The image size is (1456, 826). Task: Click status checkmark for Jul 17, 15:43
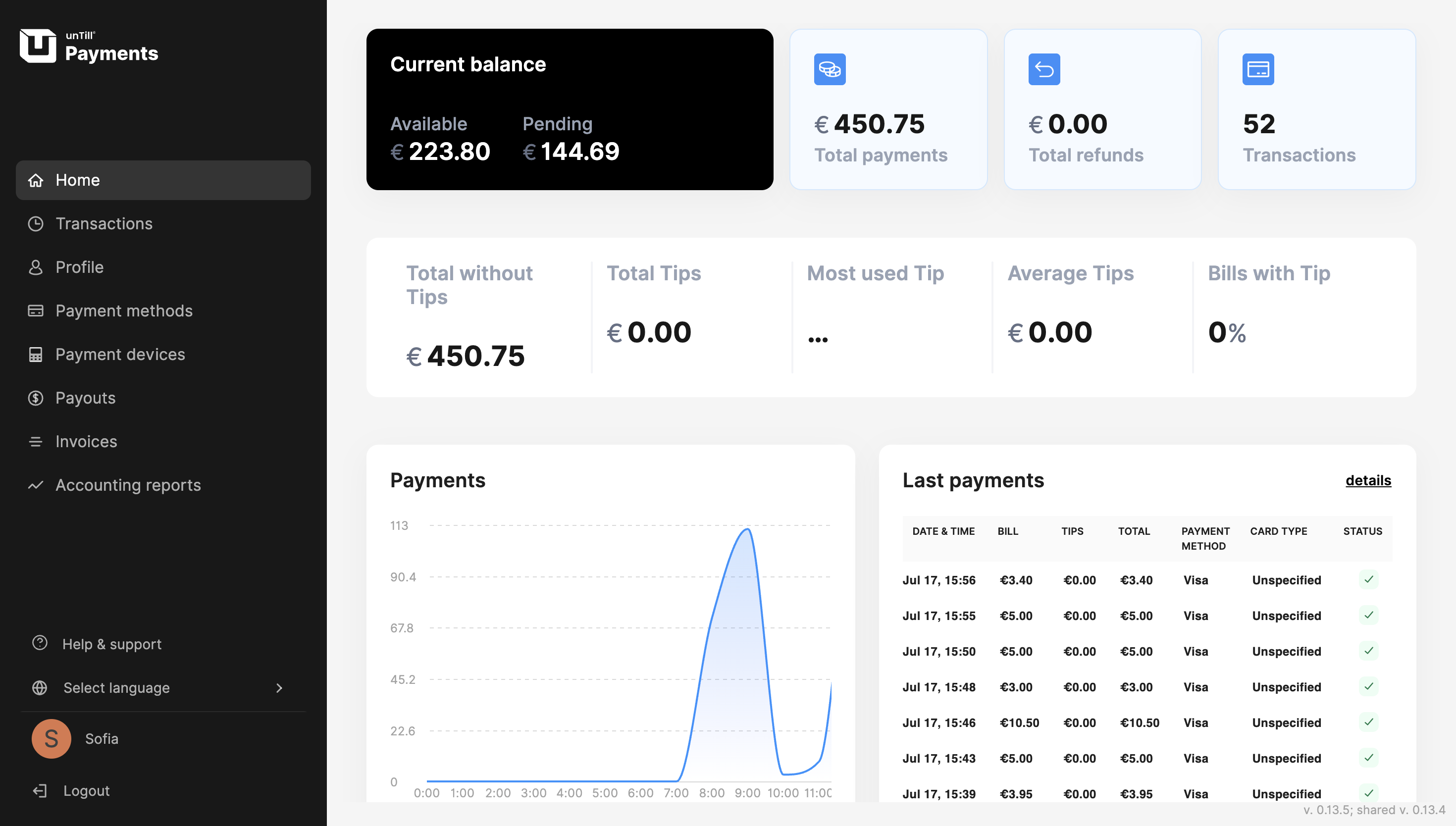point(1368,758)
